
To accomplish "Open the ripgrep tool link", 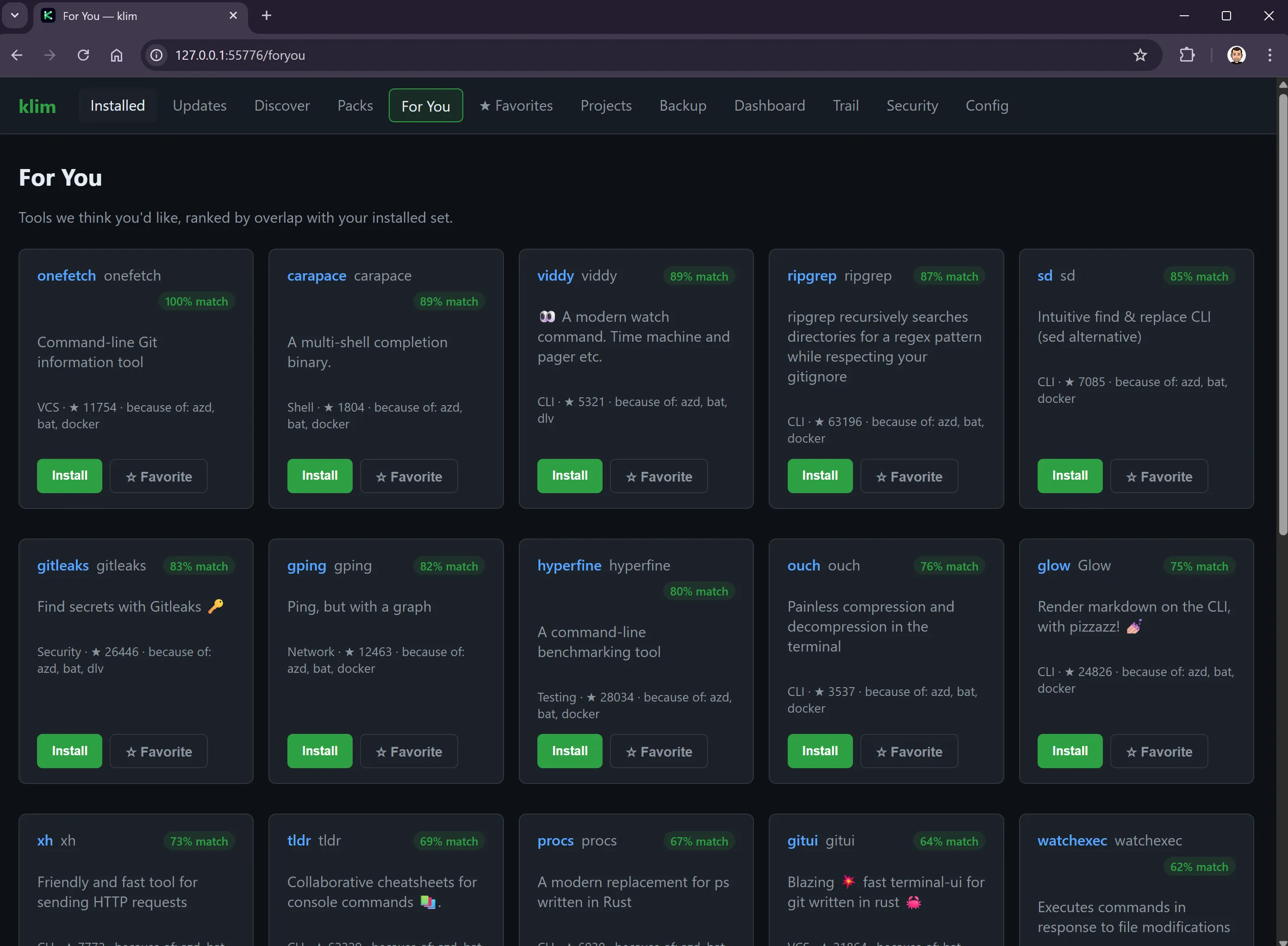I will (x=811, y=276).
